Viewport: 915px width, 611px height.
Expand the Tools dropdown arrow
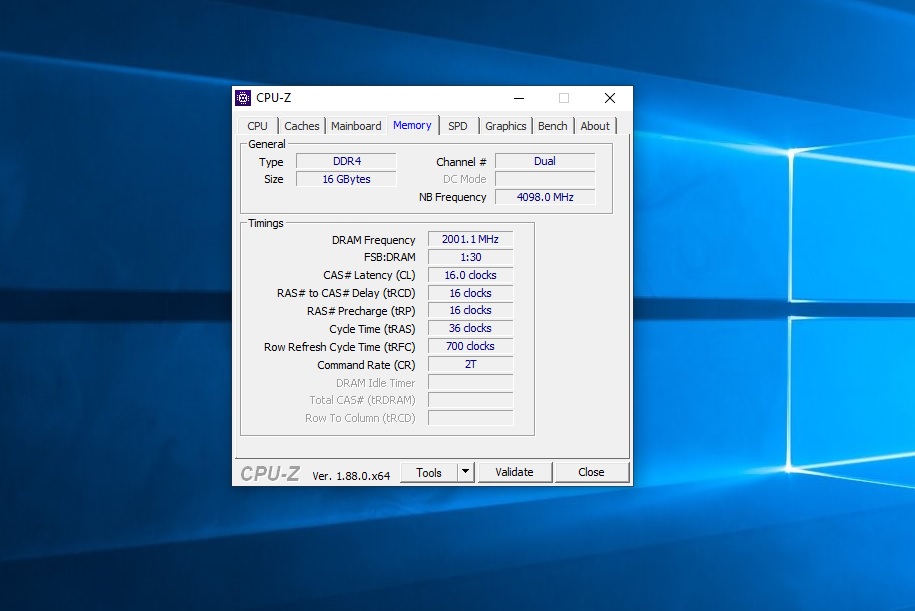tap(466, 472)
